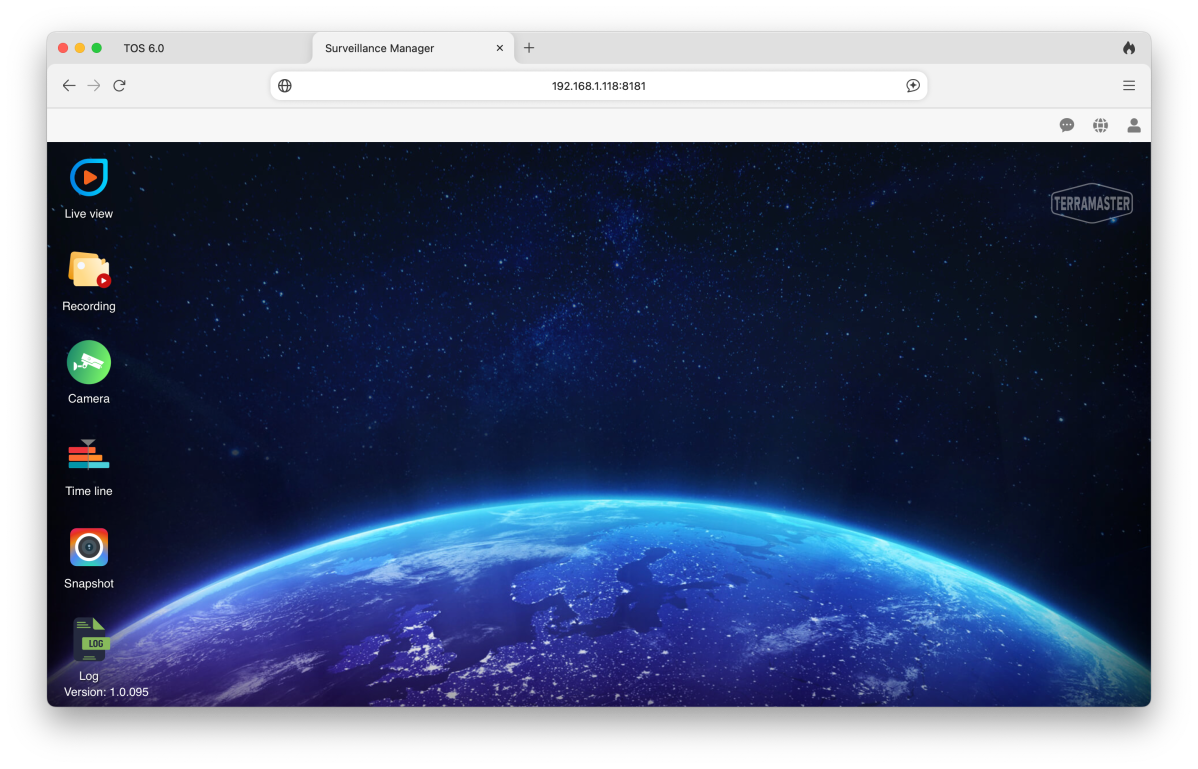This screenshot has width=1198, height=769.
Task: Reload the current page
Action: click(119, 86)
